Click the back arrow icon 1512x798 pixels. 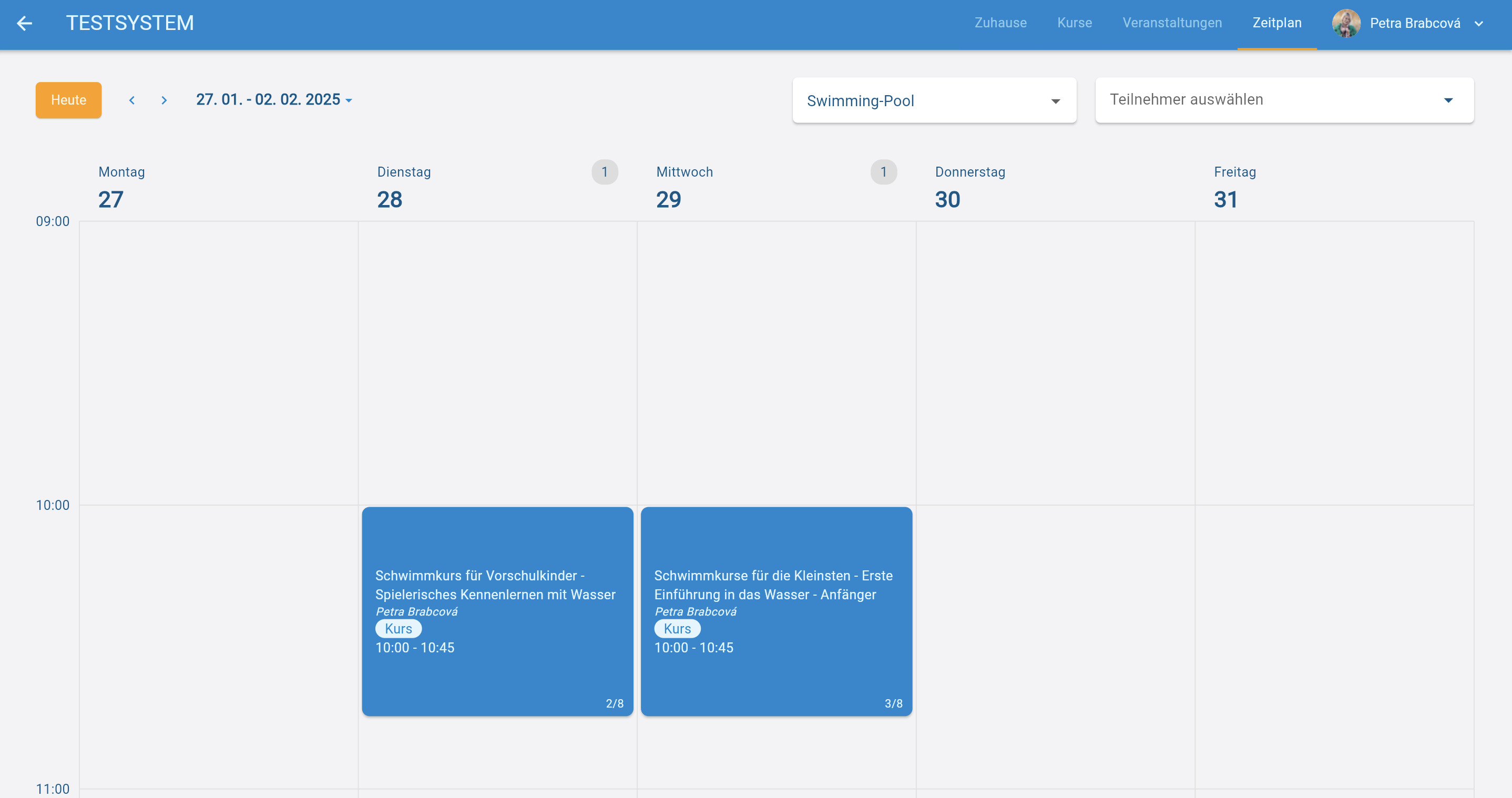[x=24, y=24]
